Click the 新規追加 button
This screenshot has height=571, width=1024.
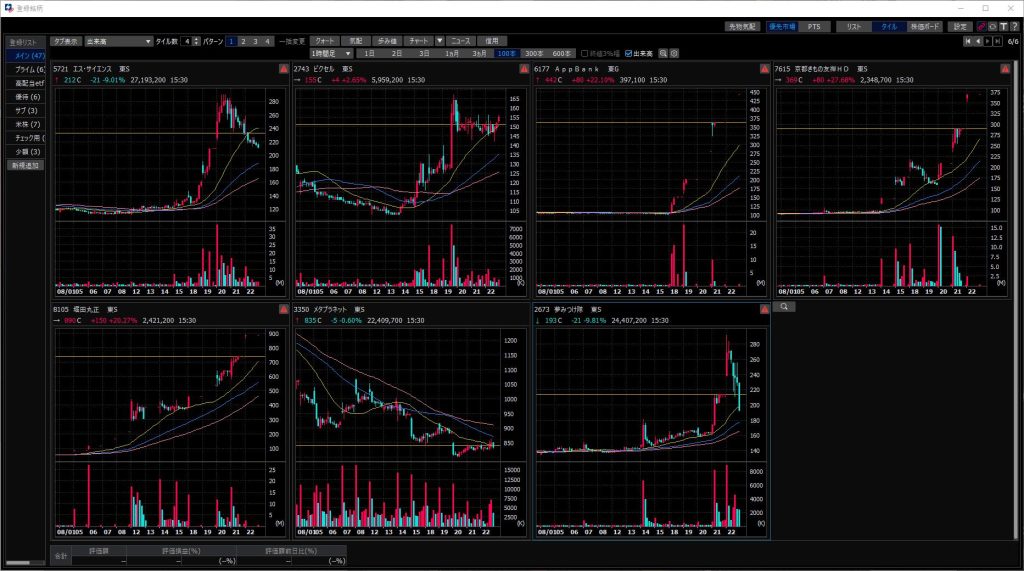[26, 165]
